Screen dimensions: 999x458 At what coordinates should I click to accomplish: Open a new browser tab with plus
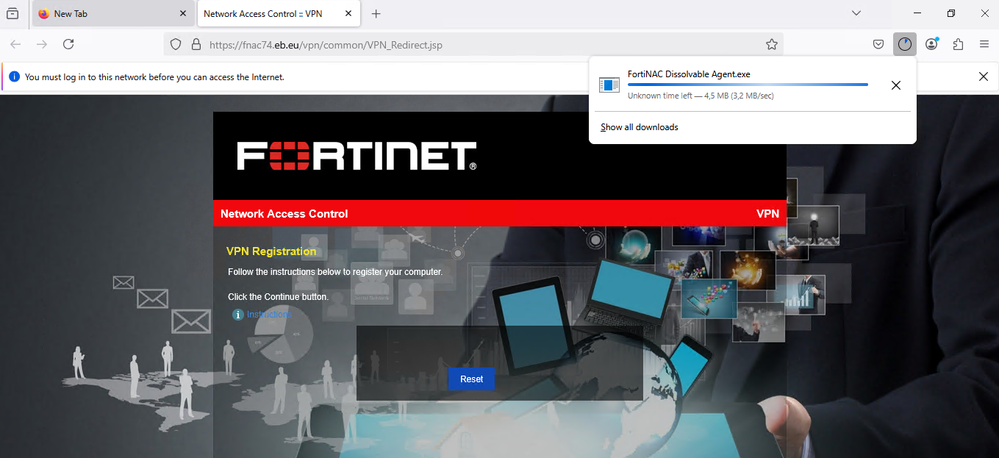pos(376,13)
